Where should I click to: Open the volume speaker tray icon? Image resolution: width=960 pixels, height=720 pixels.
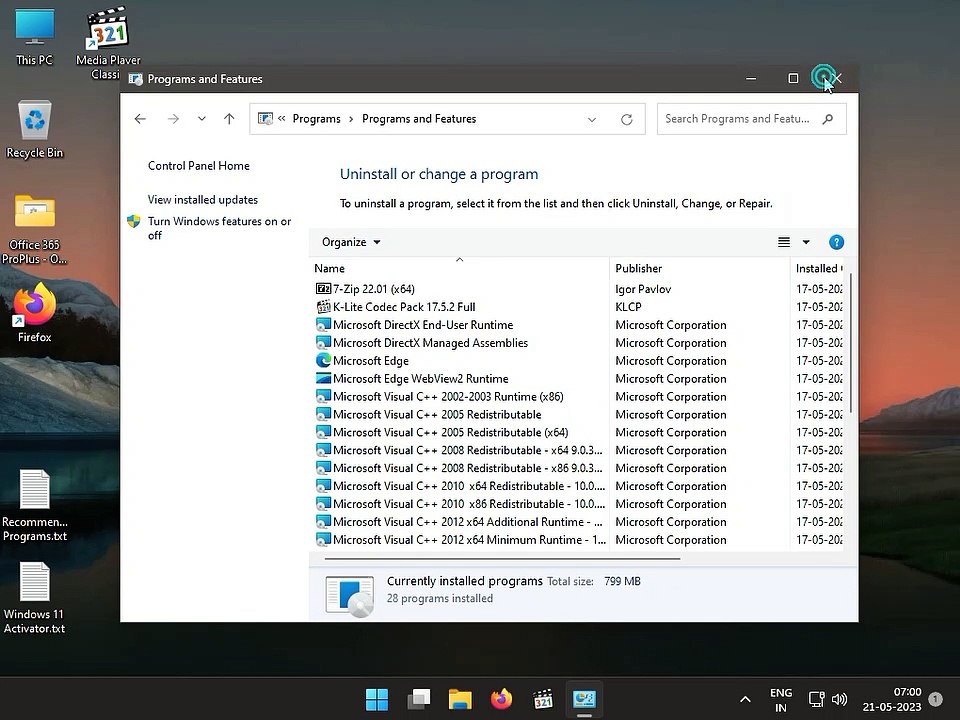[x=839, y=699]
